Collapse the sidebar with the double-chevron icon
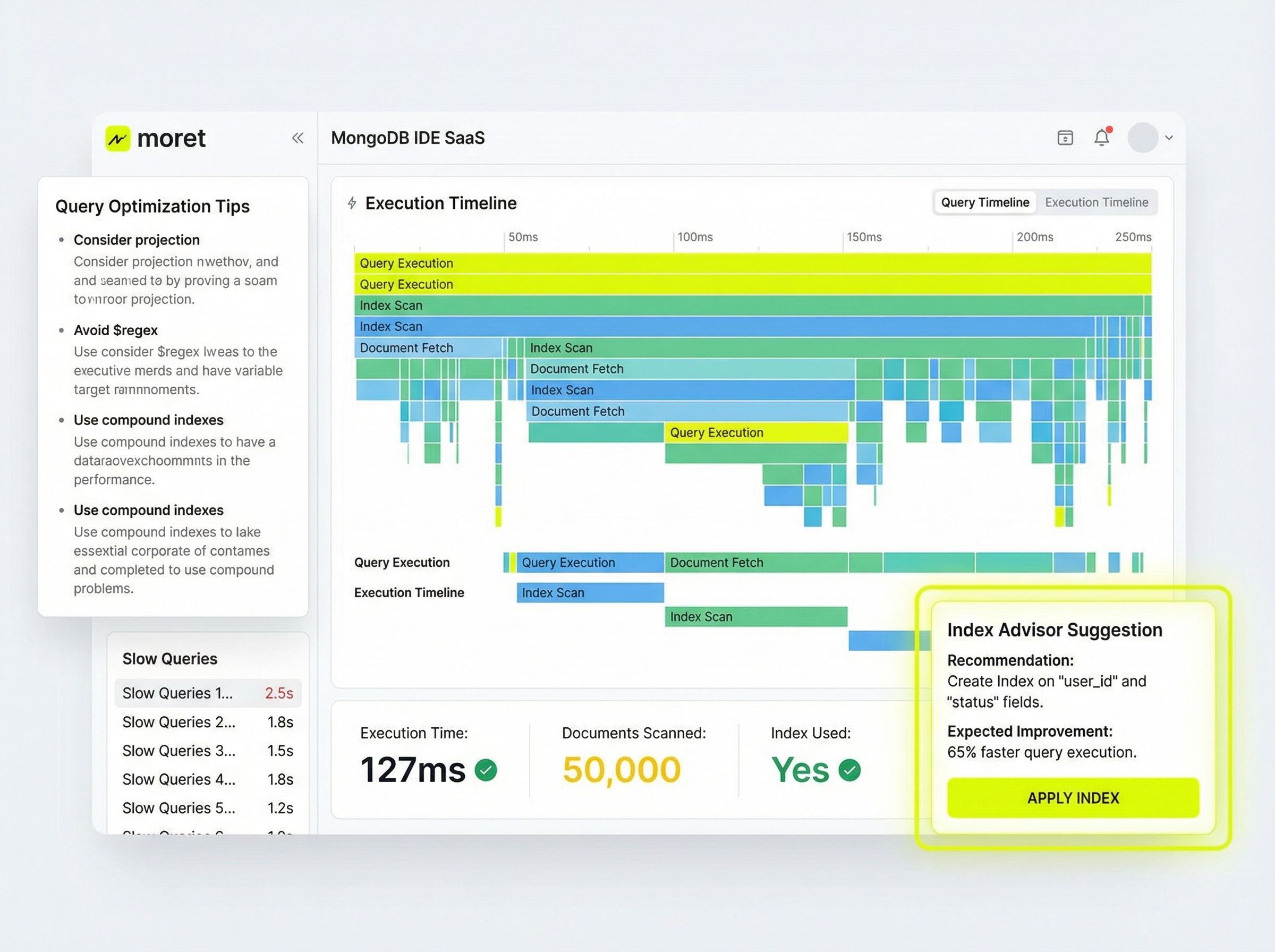 point(298,138)
